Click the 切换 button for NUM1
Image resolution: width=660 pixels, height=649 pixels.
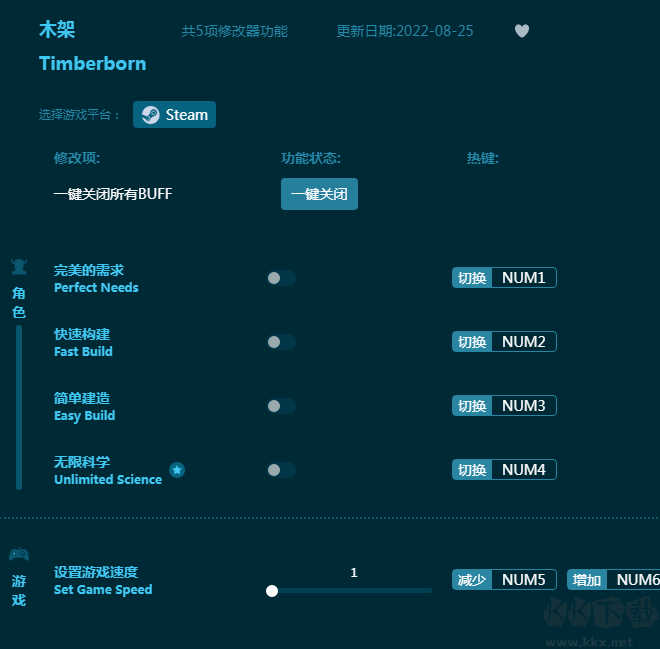click(472, 278)
